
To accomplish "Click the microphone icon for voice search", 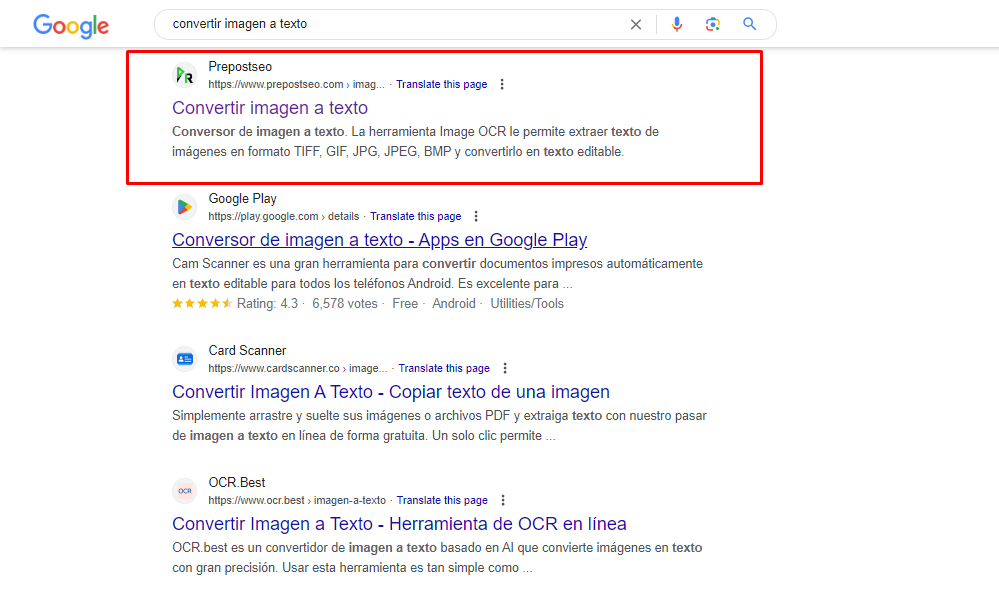I will 677,23.
